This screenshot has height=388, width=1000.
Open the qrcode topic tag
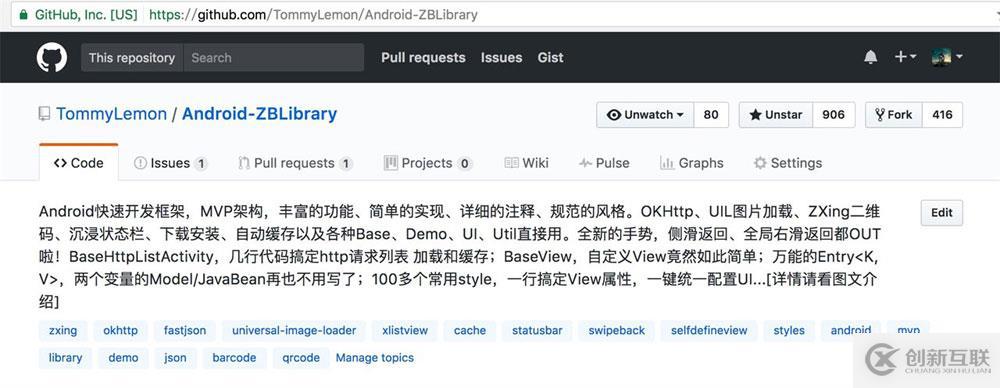click(x=301, y=358)
